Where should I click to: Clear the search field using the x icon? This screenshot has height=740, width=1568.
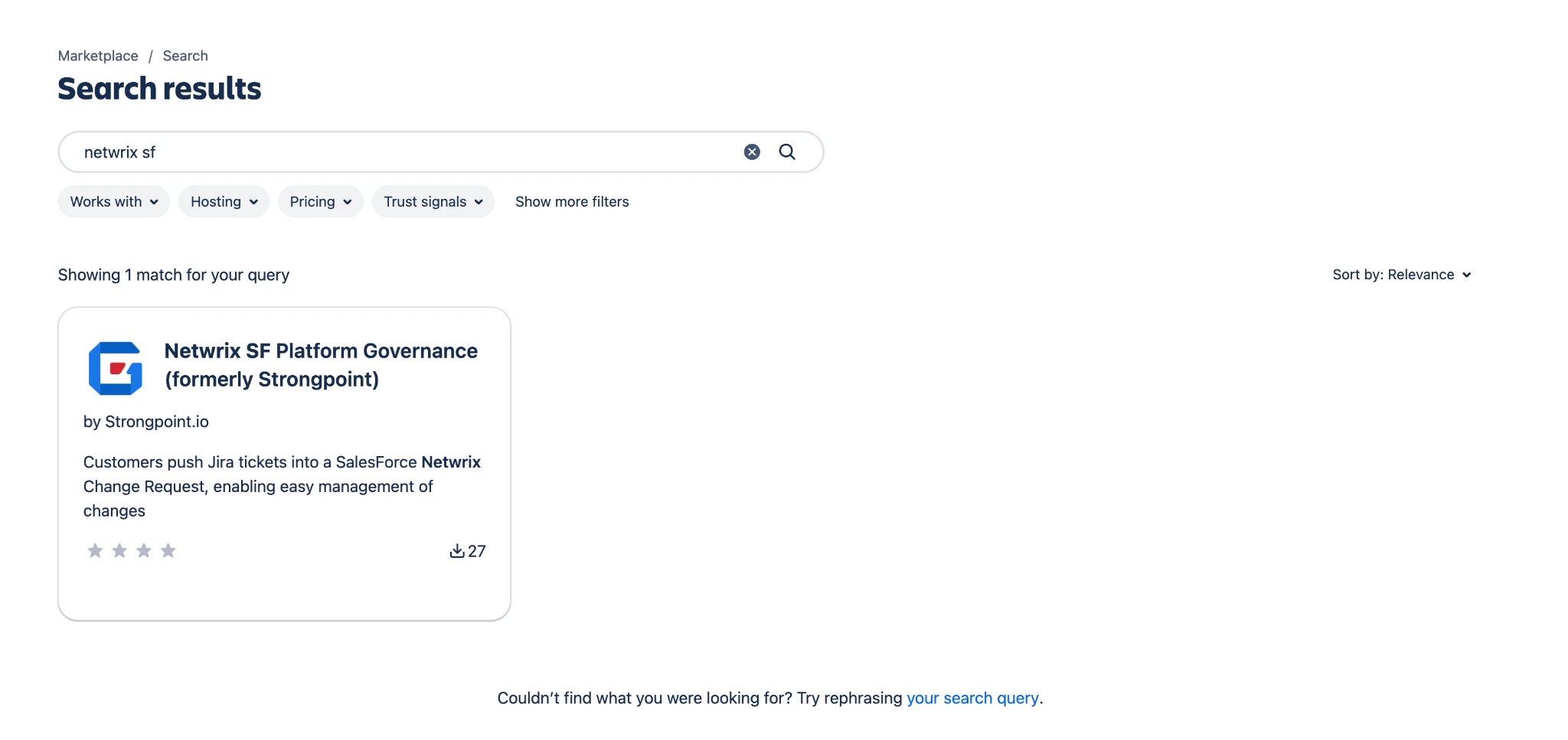(751, 152)
